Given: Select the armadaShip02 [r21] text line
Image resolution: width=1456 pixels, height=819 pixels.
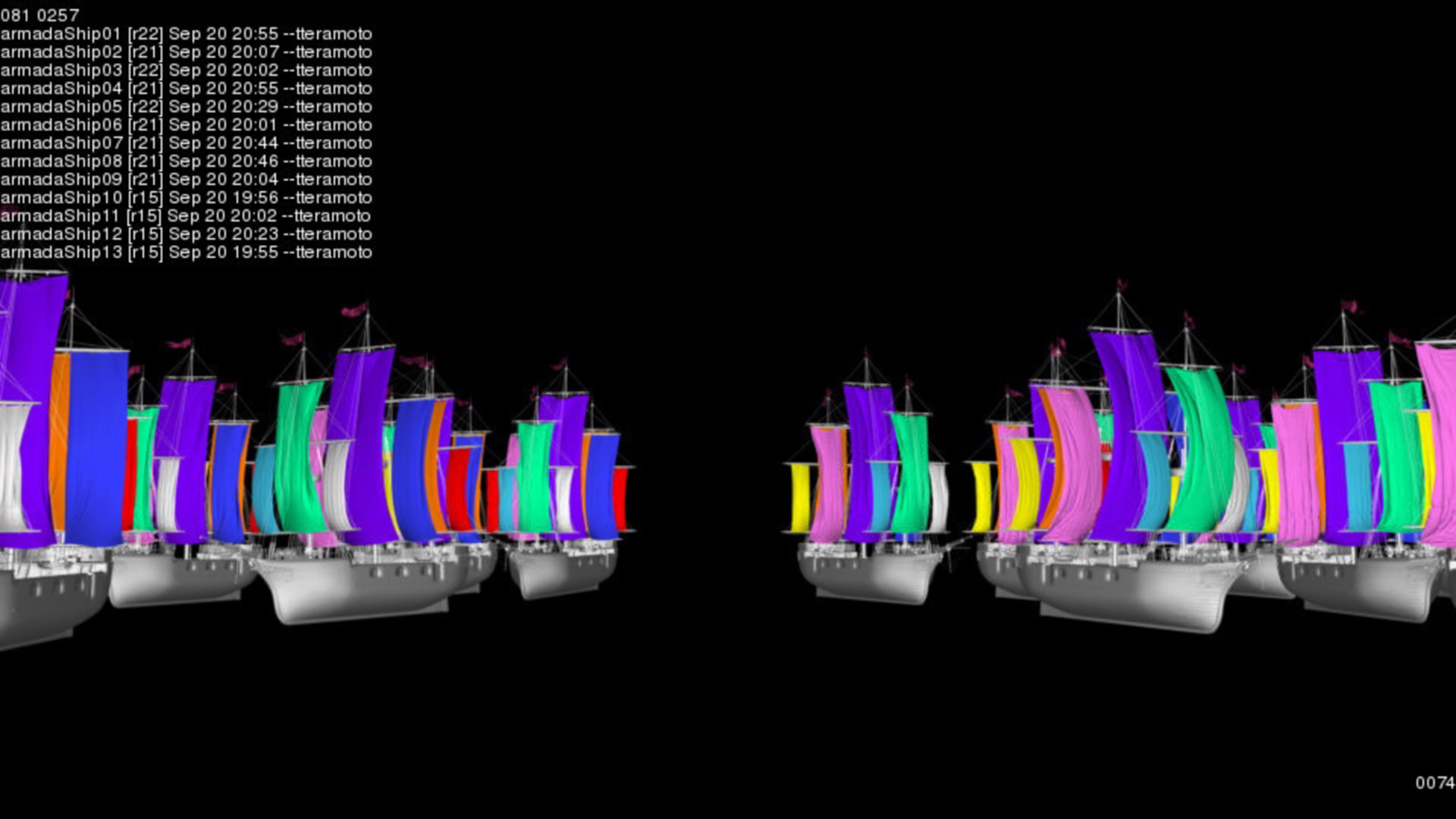Looking at the screenshot, I should pos(187,52).
